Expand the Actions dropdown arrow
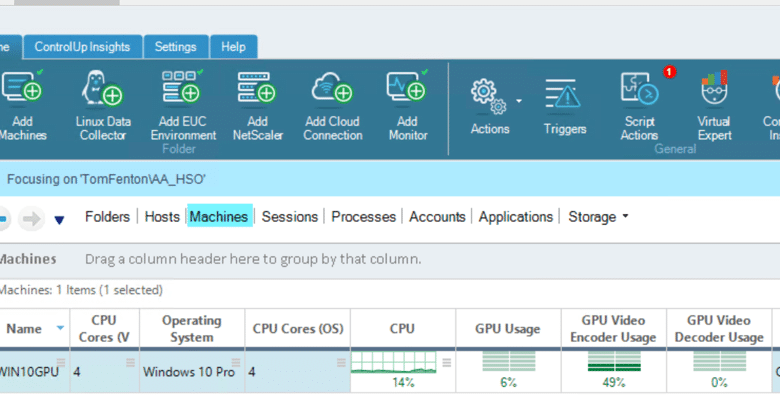 click(519, 101)
